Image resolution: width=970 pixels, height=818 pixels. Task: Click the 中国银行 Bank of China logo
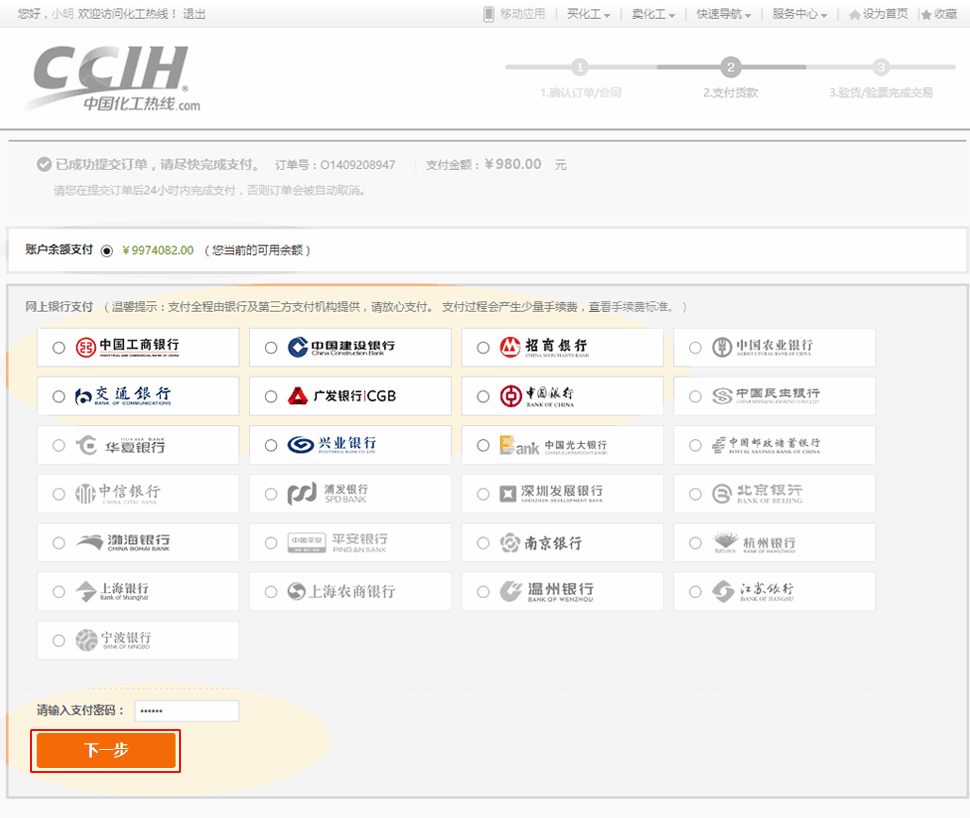(x=537, y=396)
